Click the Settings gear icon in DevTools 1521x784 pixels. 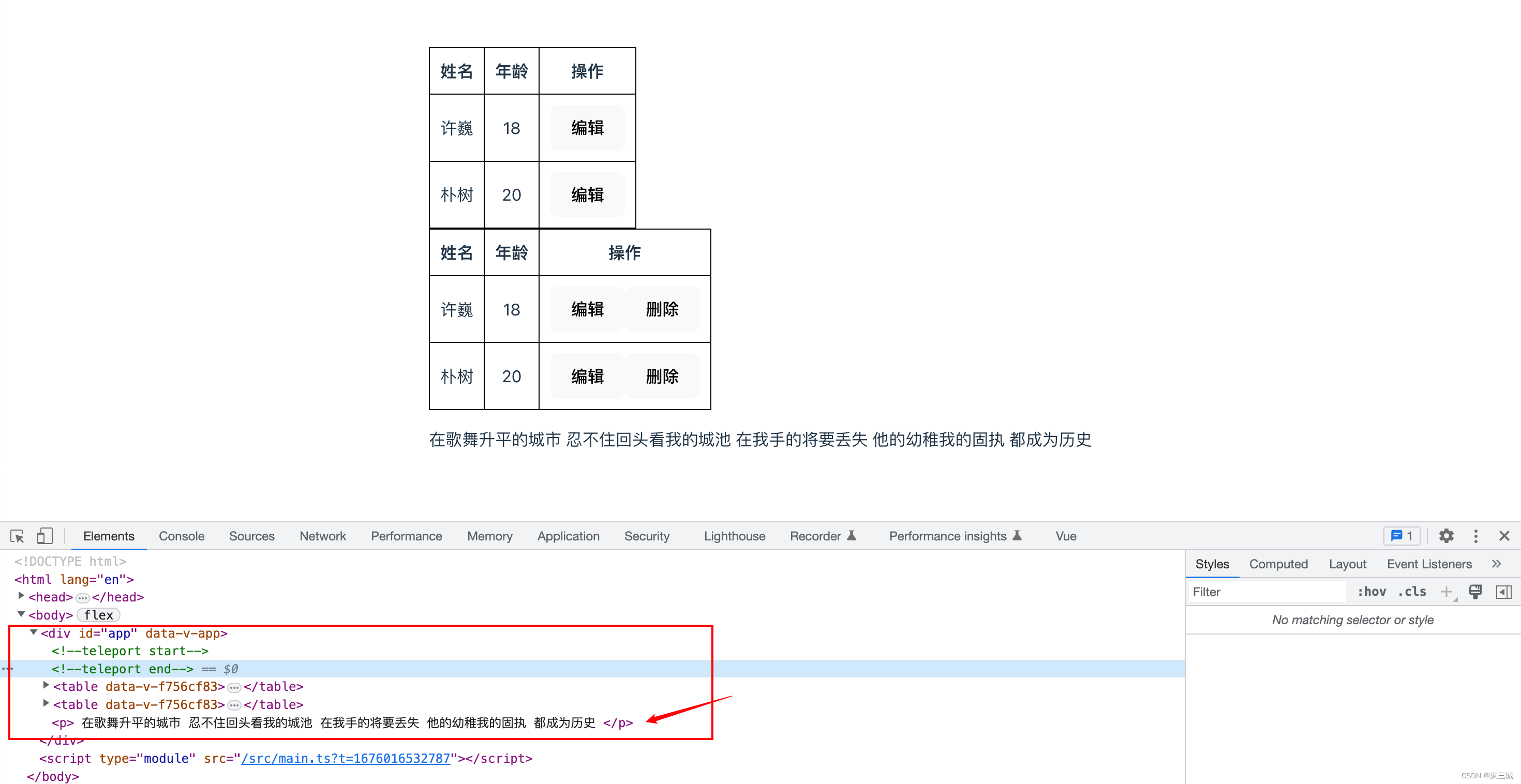pos(1444,538)
